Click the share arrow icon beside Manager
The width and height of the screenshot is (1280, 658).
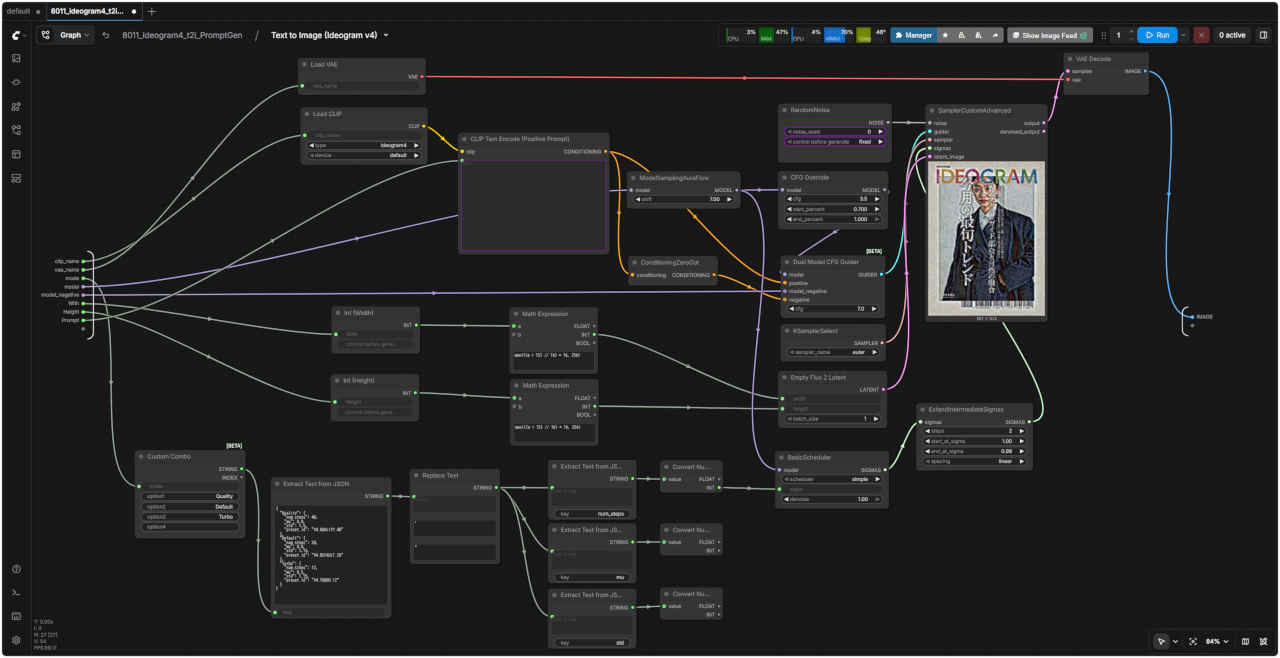click(x=994, y=35)
